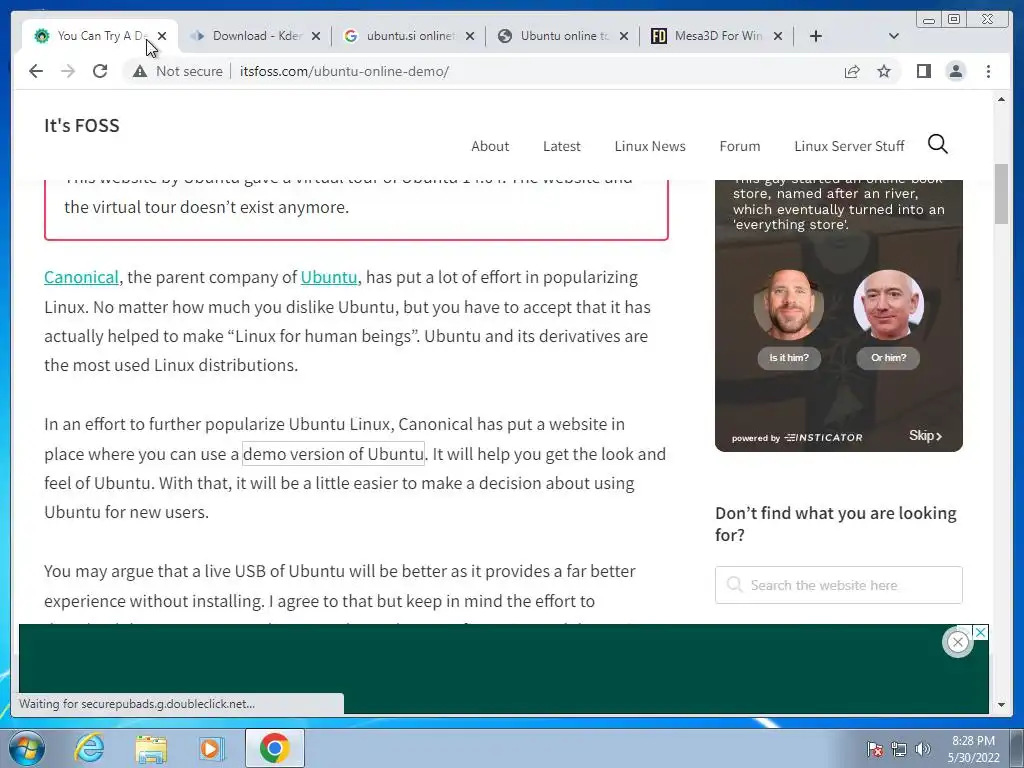
Task: Click the left man's photo in quiz
Action: coord(789,305)
